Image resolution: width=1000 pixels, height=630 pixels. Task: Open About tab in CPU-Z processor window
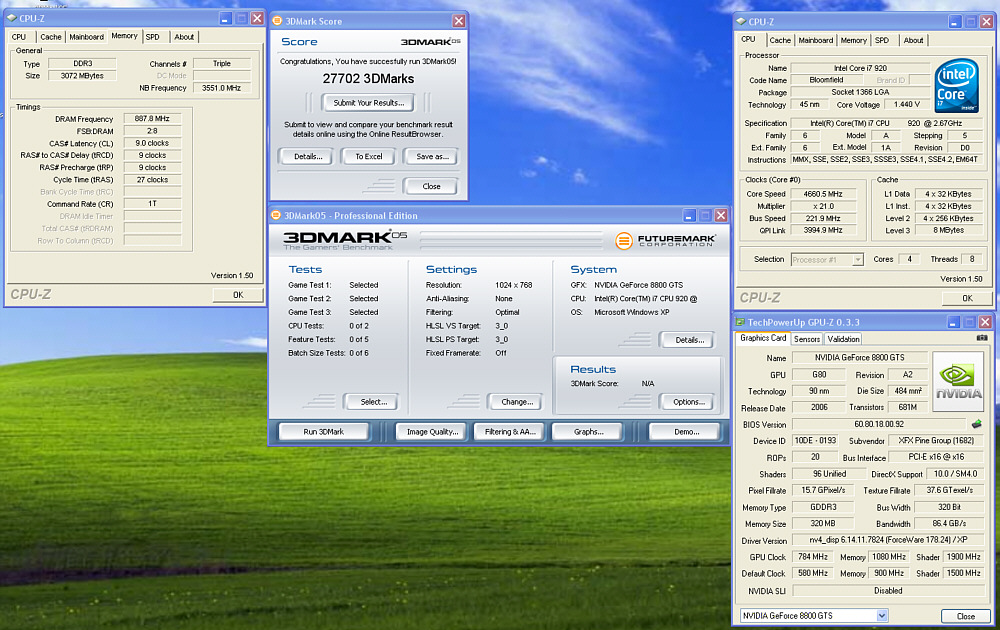[913, 40]
